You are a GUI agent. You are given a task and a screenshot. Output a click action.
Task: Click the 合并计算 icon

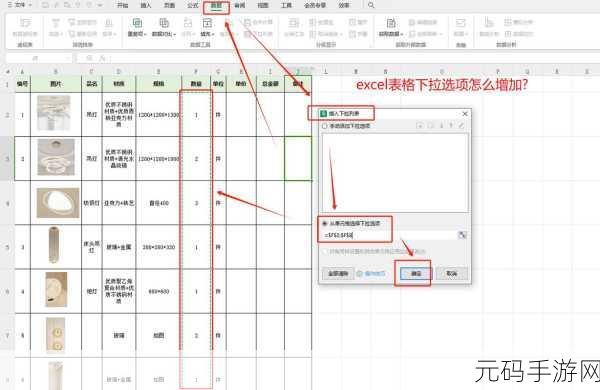pos(248,22)
